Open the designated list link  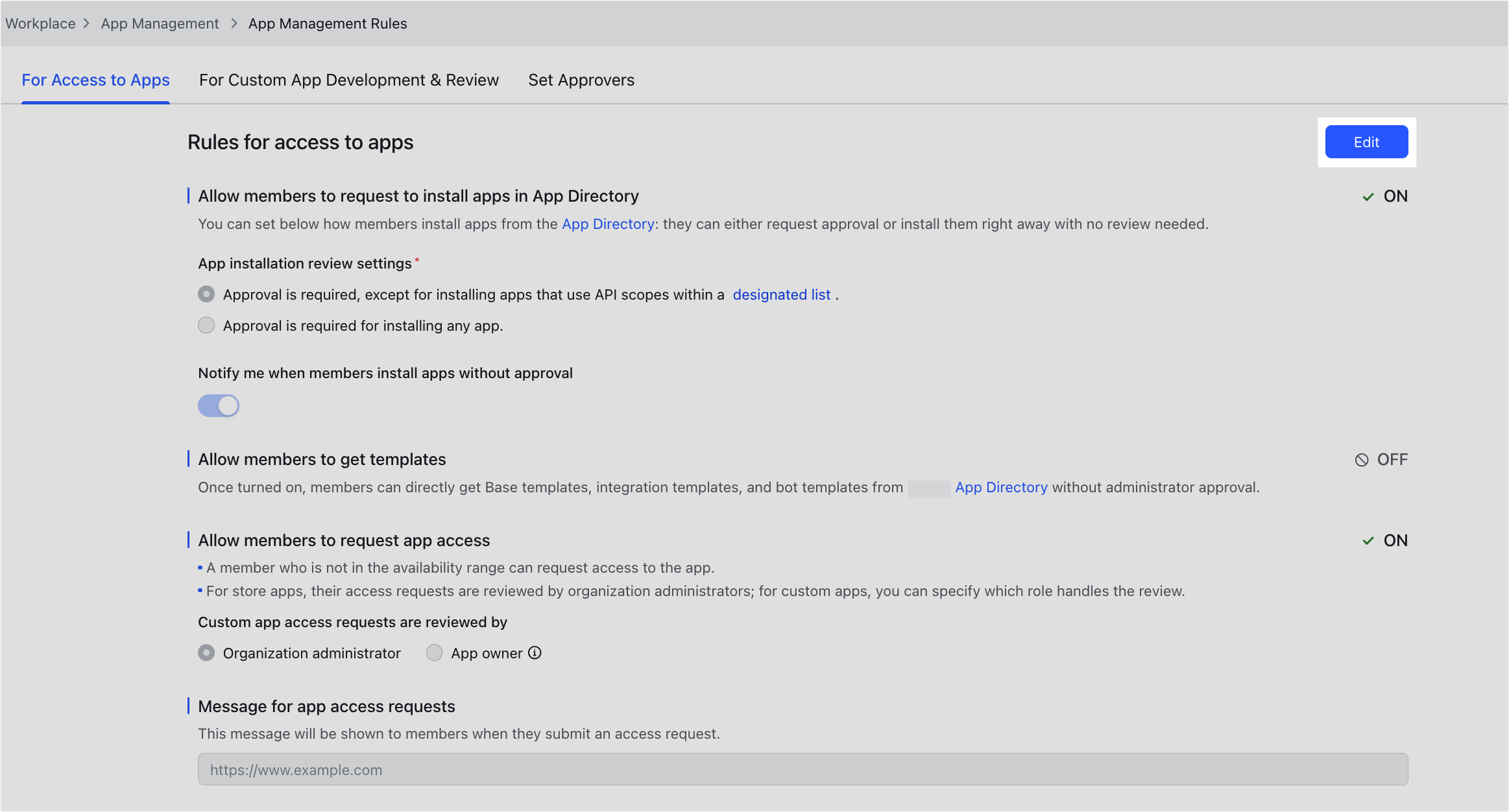(781, 294)
